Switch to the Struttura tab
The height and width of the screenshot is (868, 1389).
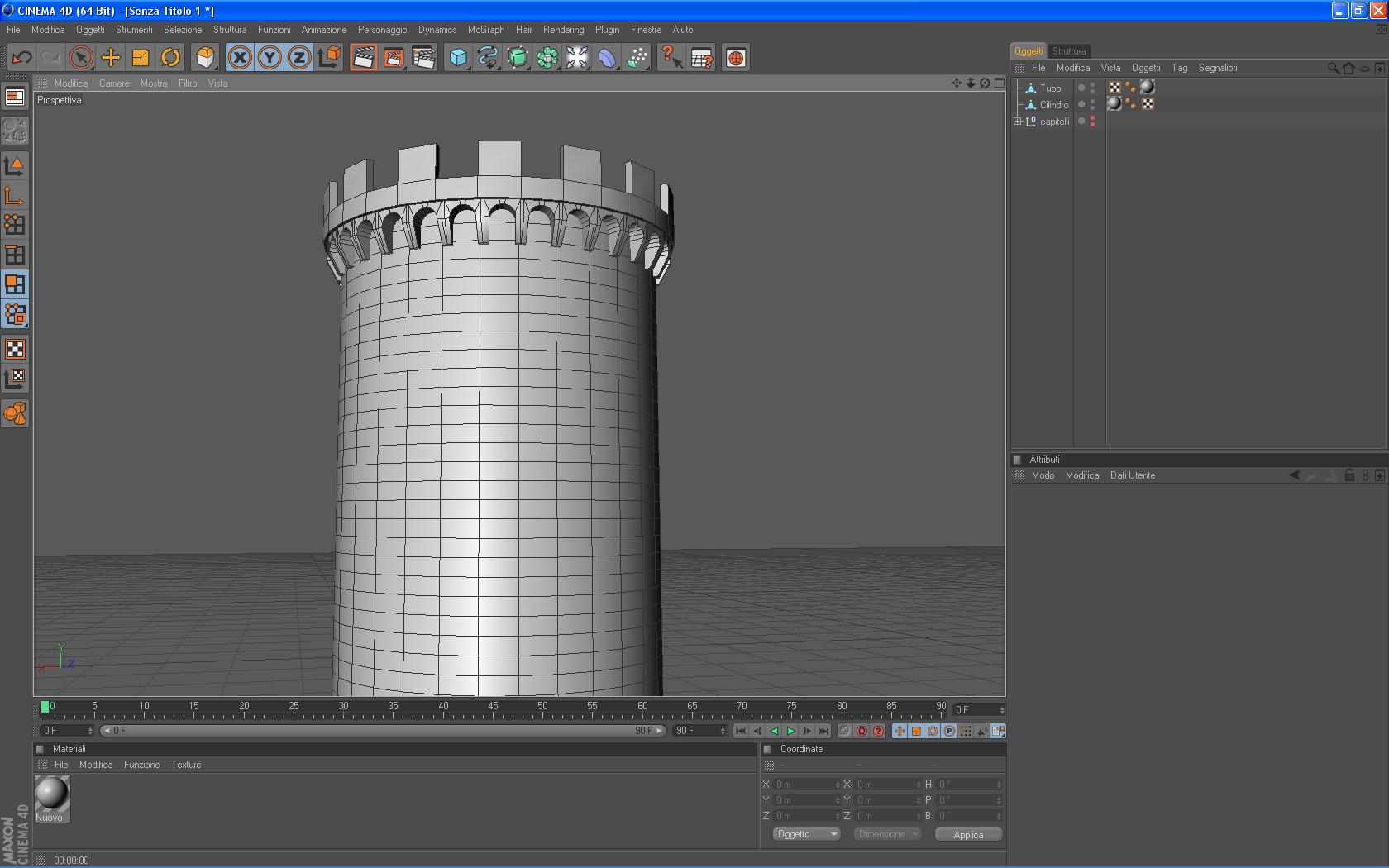[1069, 51]
